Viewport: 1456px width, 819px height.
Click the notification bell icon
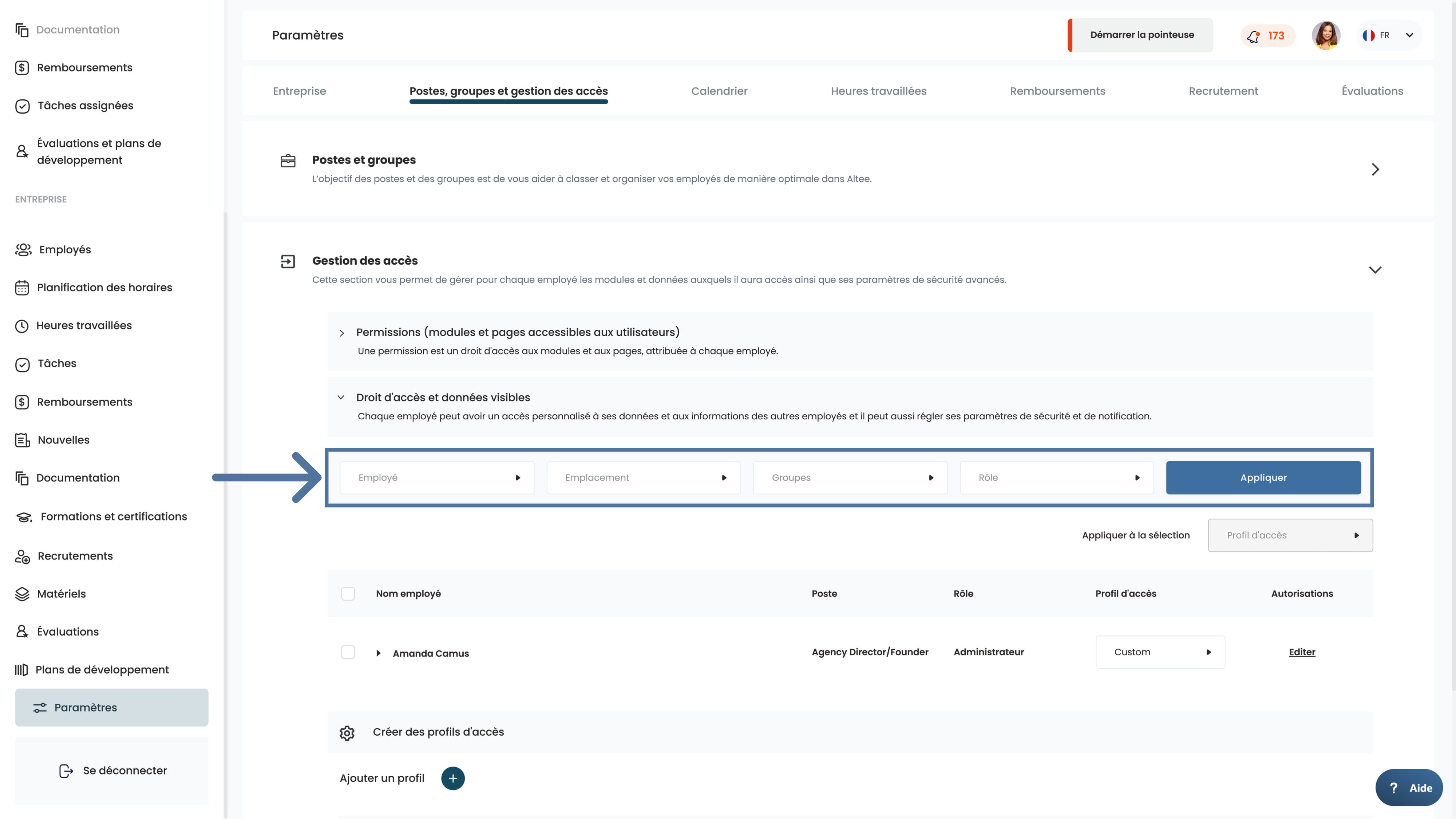click(x=1253, y=36)
